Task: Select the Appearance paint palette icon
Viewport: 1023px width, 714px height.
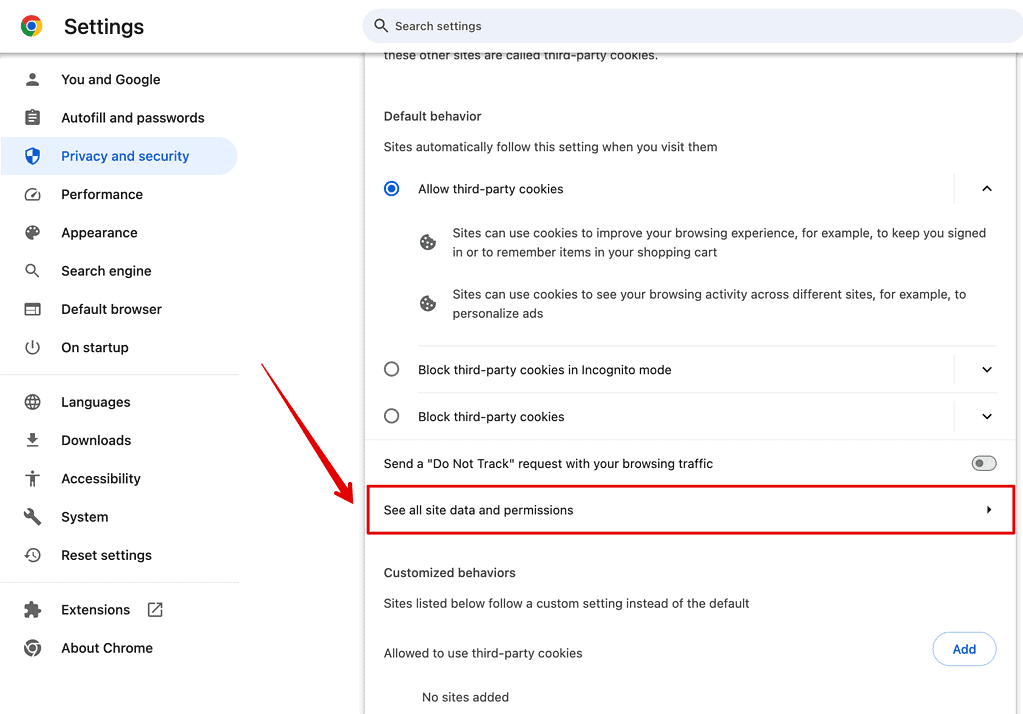Action: (32, 232)
